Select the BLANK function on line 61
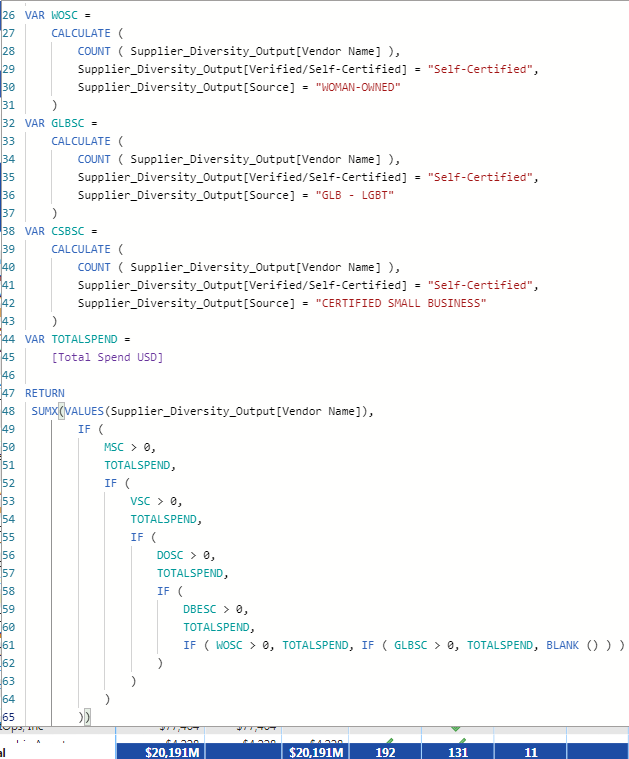The width and height of the screenshot is (629, 759). [x=562, y=645]
